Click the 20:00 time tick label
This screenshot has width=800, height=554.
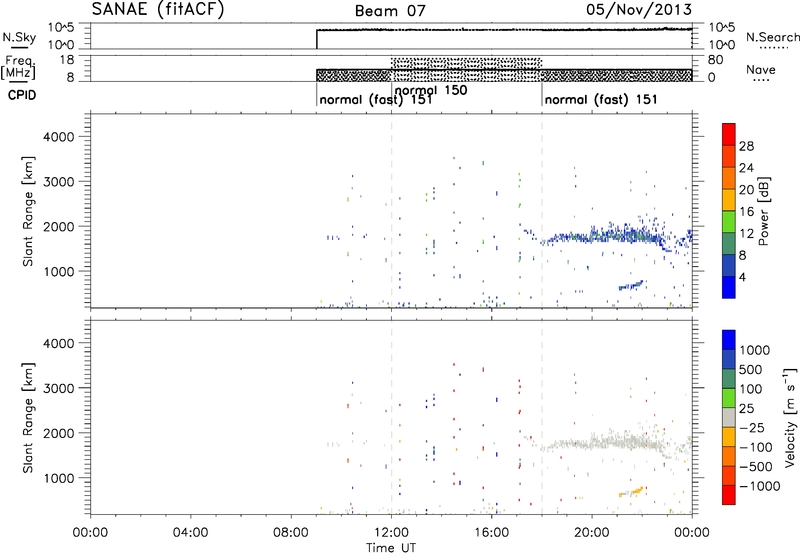coord(592,533)
